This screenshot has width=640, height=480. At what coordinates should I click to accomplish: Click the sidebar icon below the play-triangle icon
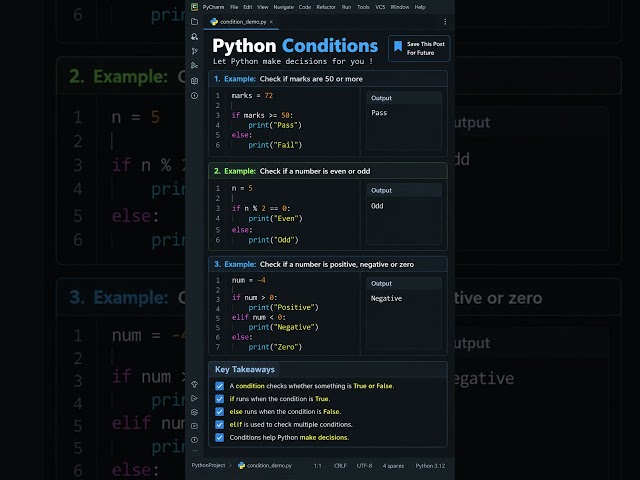pos(195,412)
